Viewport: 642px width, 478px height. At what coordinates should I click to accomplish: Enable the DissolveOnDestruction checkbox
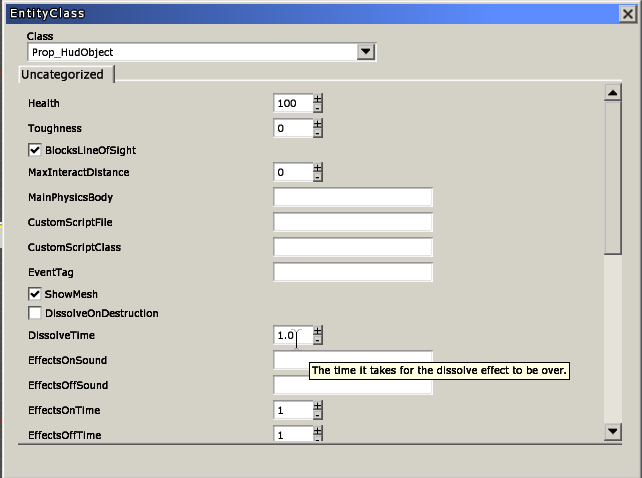(35, 314)
